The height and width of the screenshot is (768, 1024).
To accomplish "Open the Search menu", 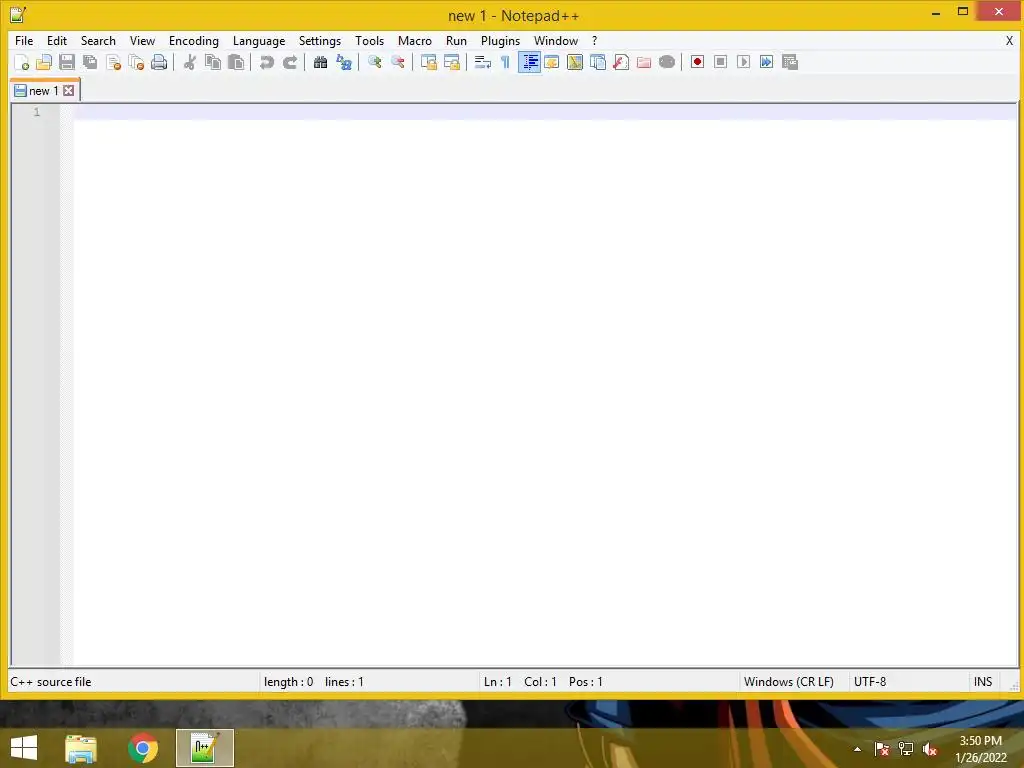I will 98,40.
